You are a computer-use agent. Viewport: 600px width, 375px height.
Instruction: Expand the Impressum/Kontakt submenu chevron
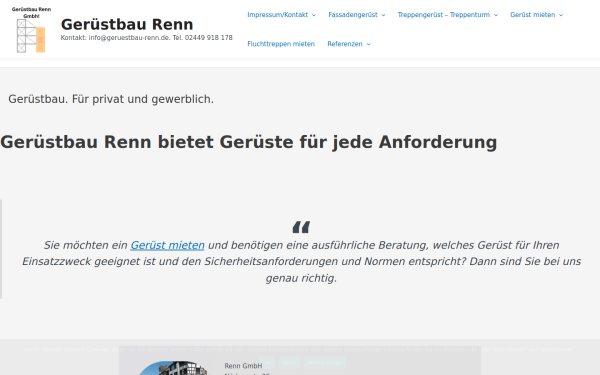pyautogui.click(x=314, y=15)
